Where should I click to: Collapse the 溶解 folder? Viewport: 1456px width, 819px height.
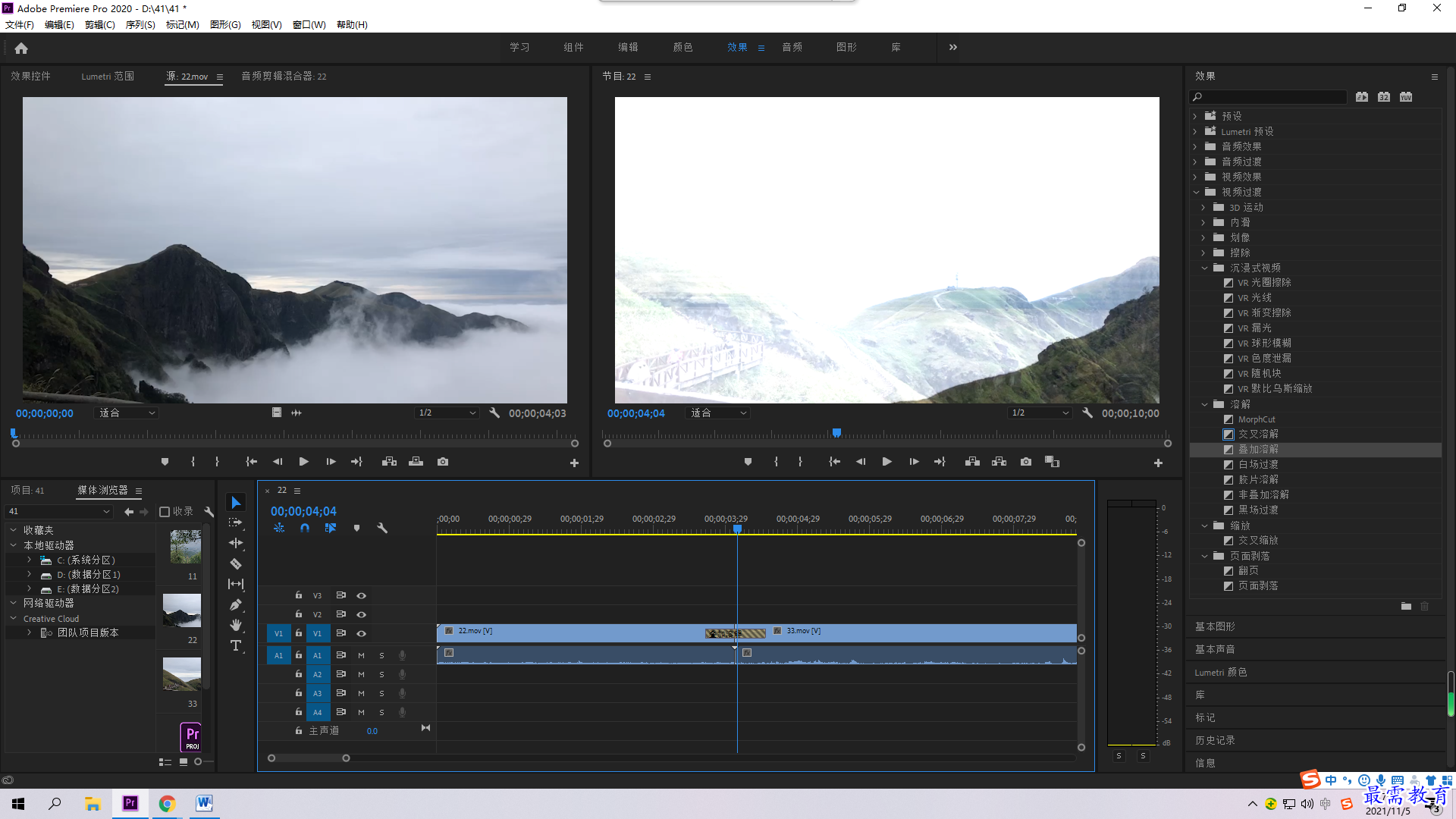tap(1204, 404)
